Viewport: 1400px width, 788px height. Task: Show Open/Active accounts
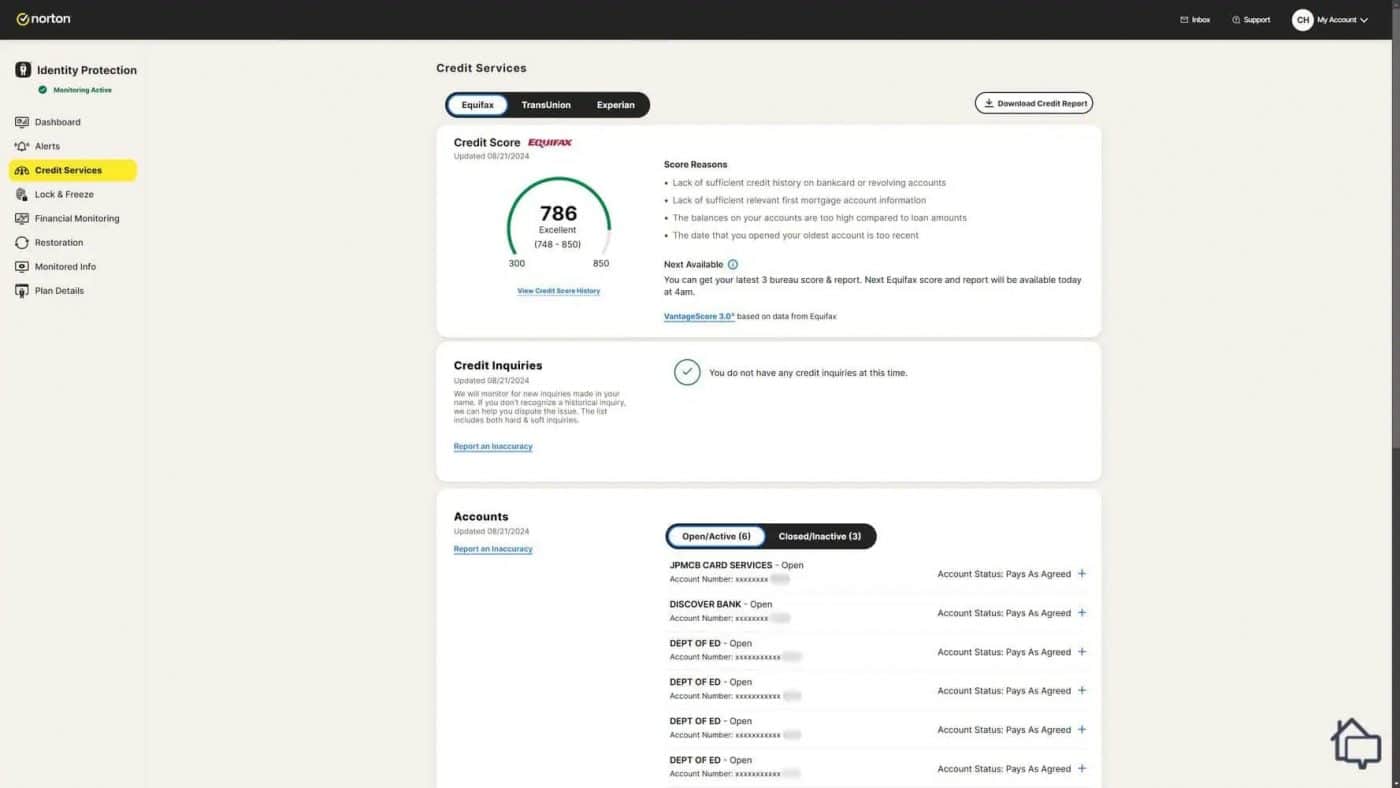click(716, 536)
